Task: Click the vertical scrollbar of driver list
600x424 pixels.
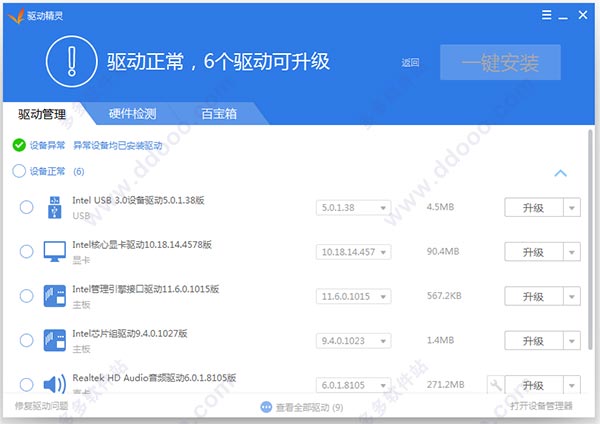Action: (x=590, y=239)
